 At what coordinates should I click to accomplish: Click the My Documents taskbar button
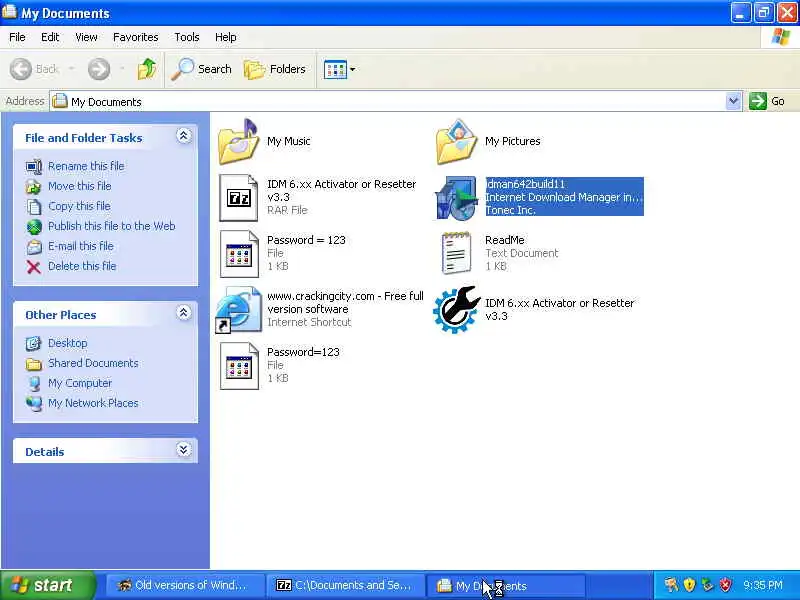point(505,585)
